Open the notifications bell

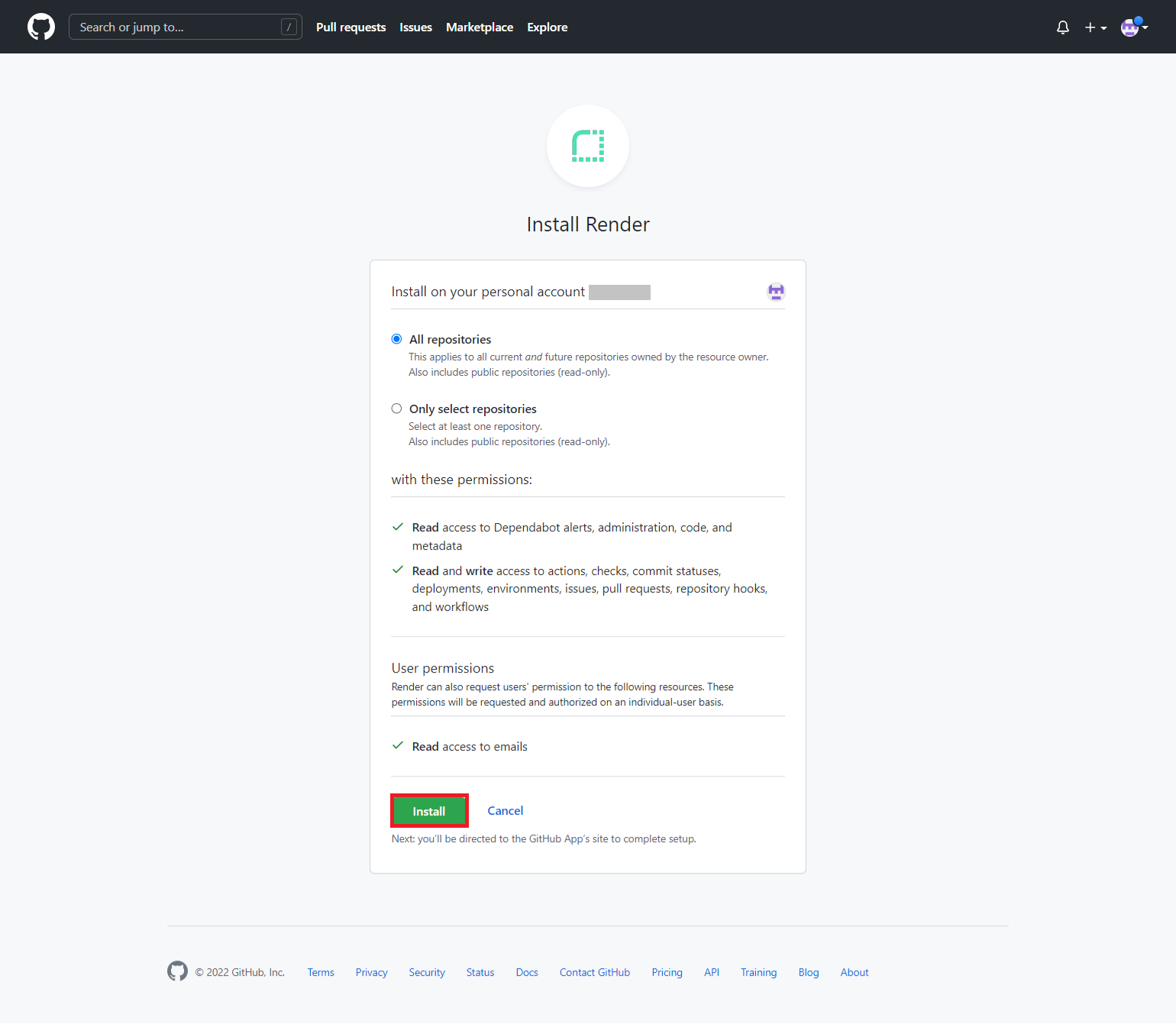coord(1062,27)
